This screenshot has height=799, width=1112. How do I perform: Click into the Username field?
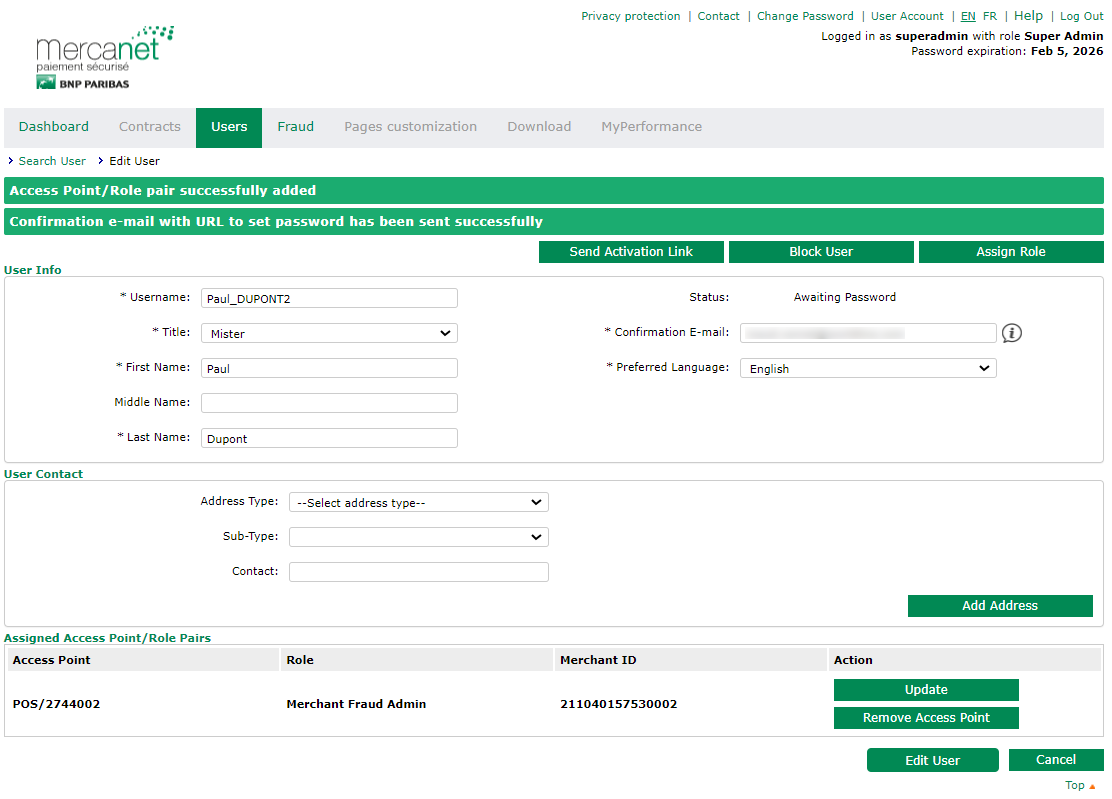coord(329,298)
